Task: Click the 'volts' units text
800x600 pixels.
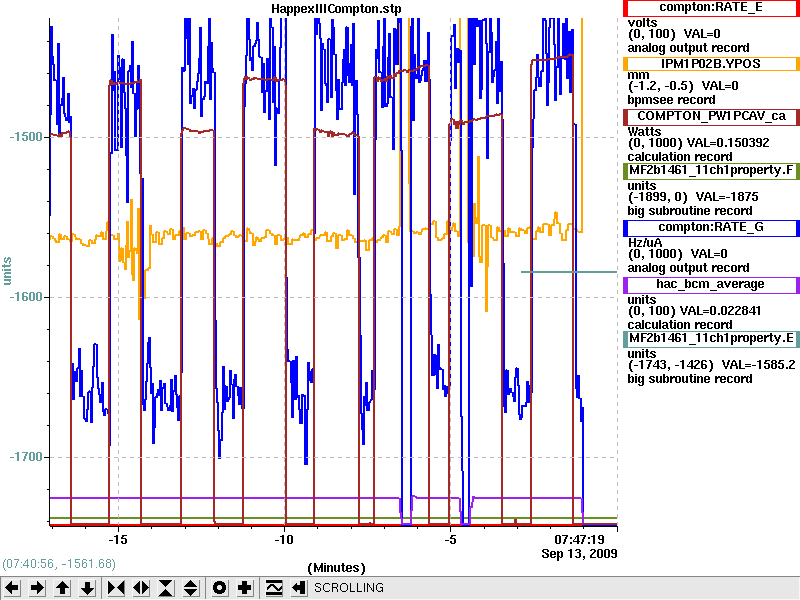Action: [x=642, y=23]
